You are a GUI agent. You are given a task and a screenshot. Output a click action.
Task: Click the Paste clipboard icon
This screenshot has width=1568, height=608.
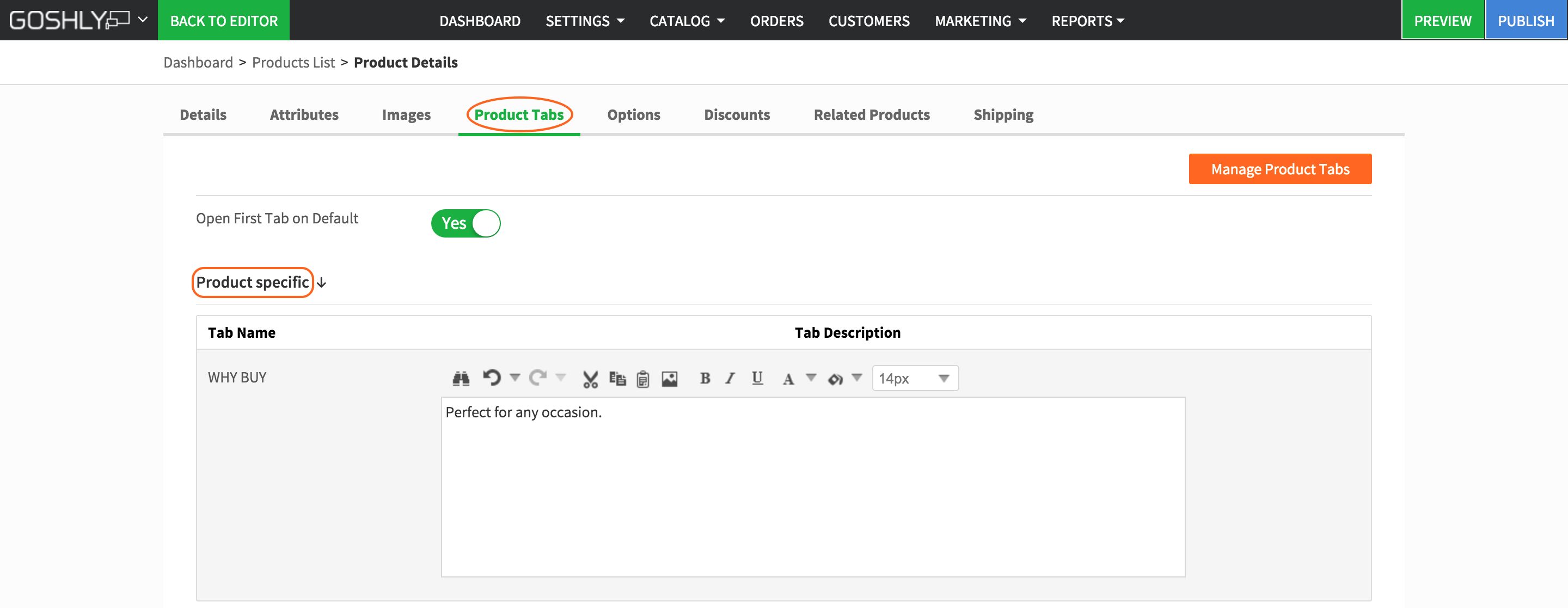[x=643, y=379]
